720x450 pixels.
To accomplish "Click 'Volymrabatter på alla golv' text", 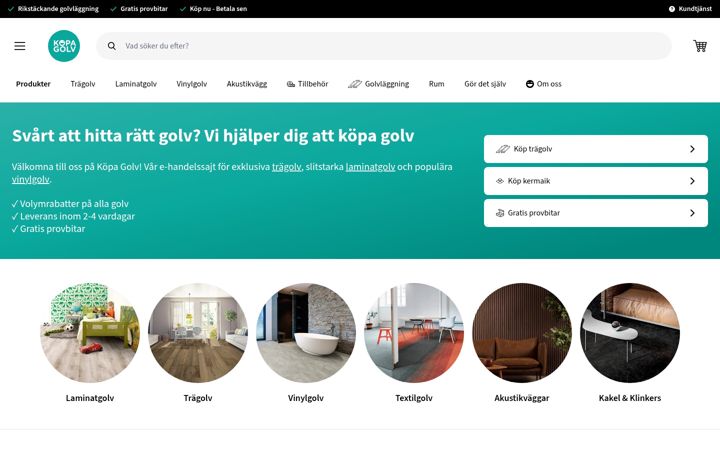I will click(74, 204).
